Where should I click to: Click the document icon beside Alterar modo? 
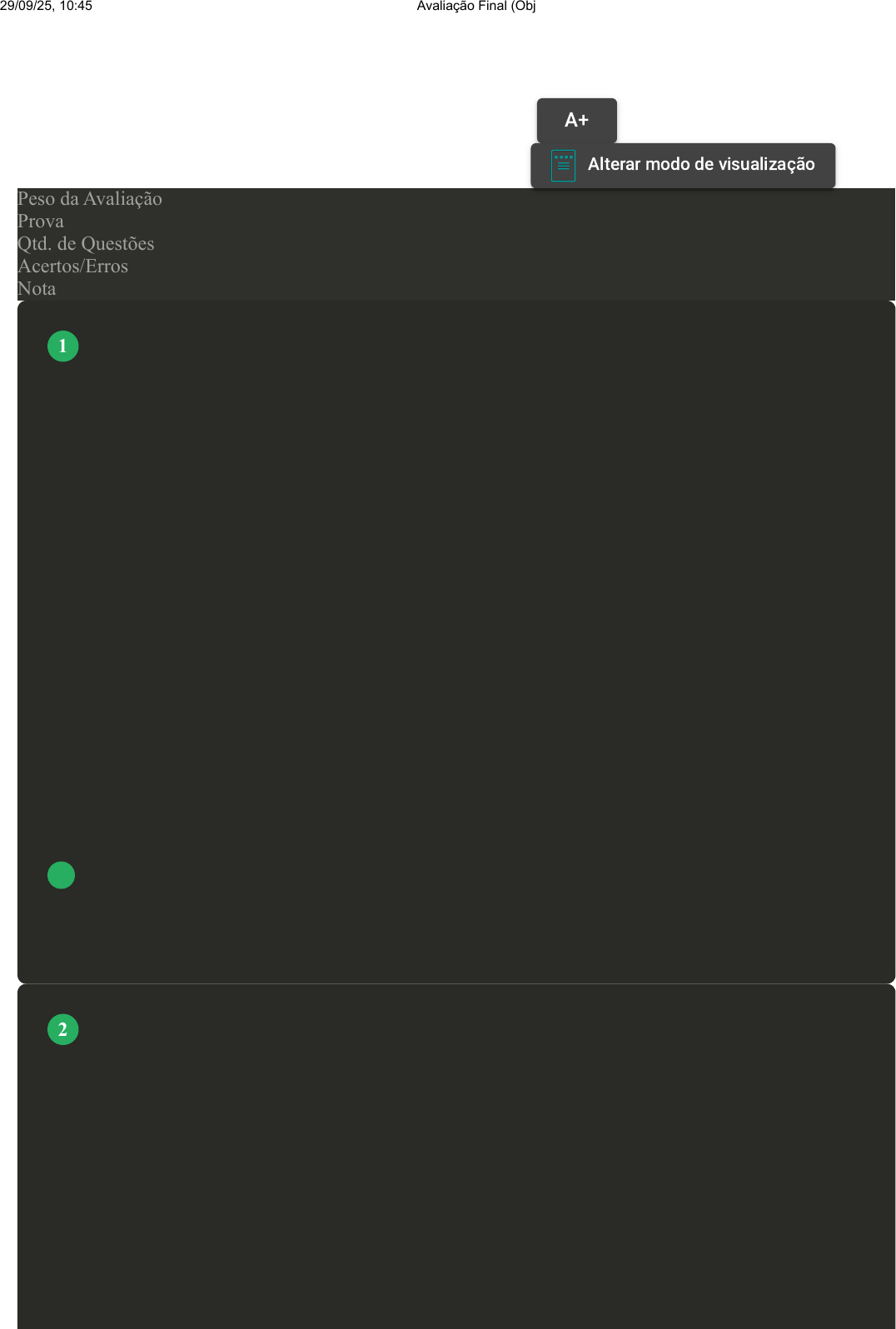point(564,165)
